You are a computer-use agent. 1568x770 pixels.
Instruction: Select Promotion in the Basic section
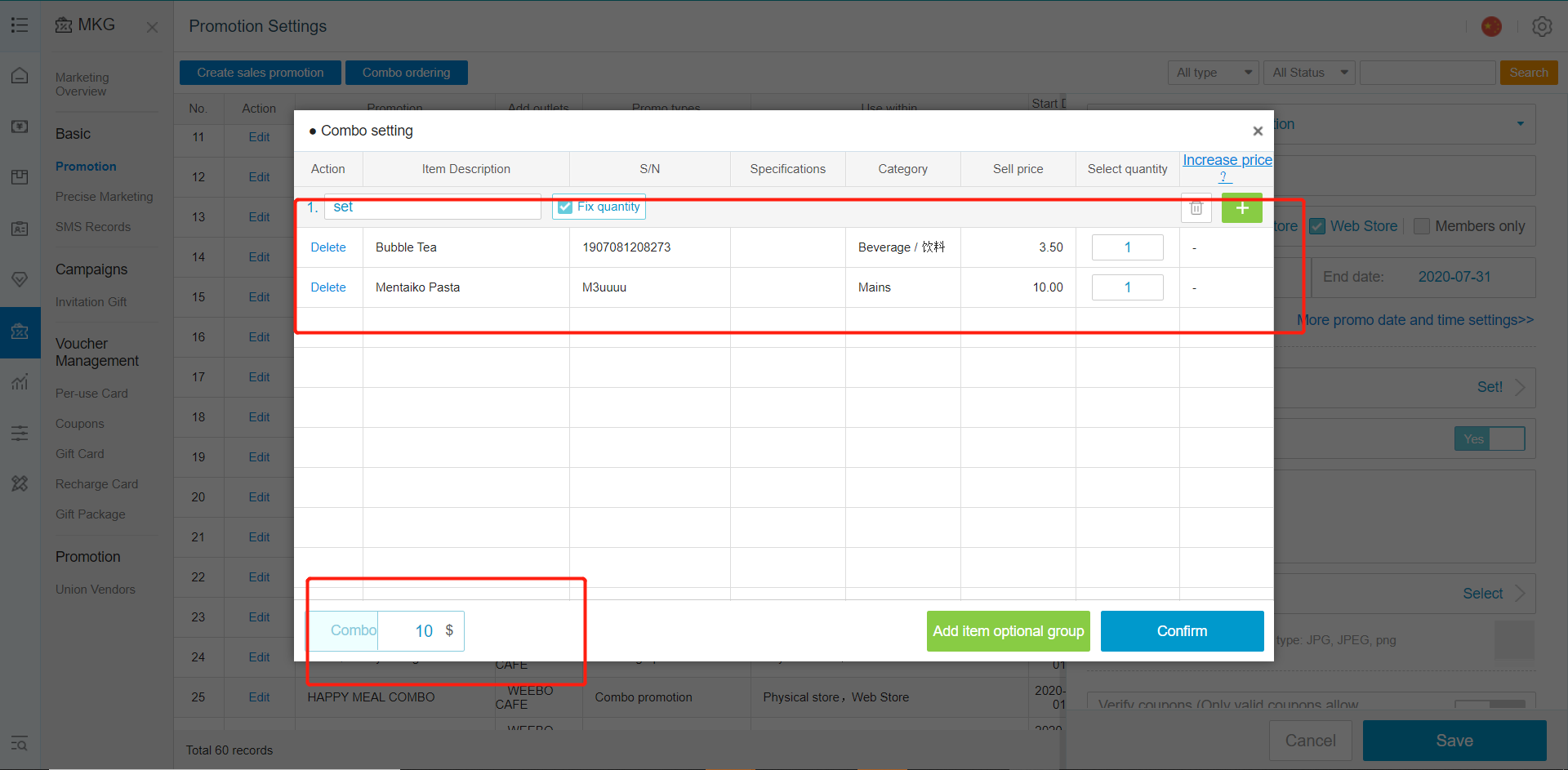[x=86, y=166]
